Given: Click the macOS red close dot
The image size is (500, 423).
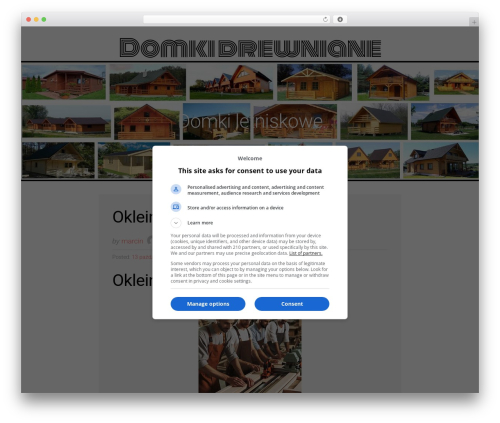Looking at the screenshot, I should click(x=29, y=19).
